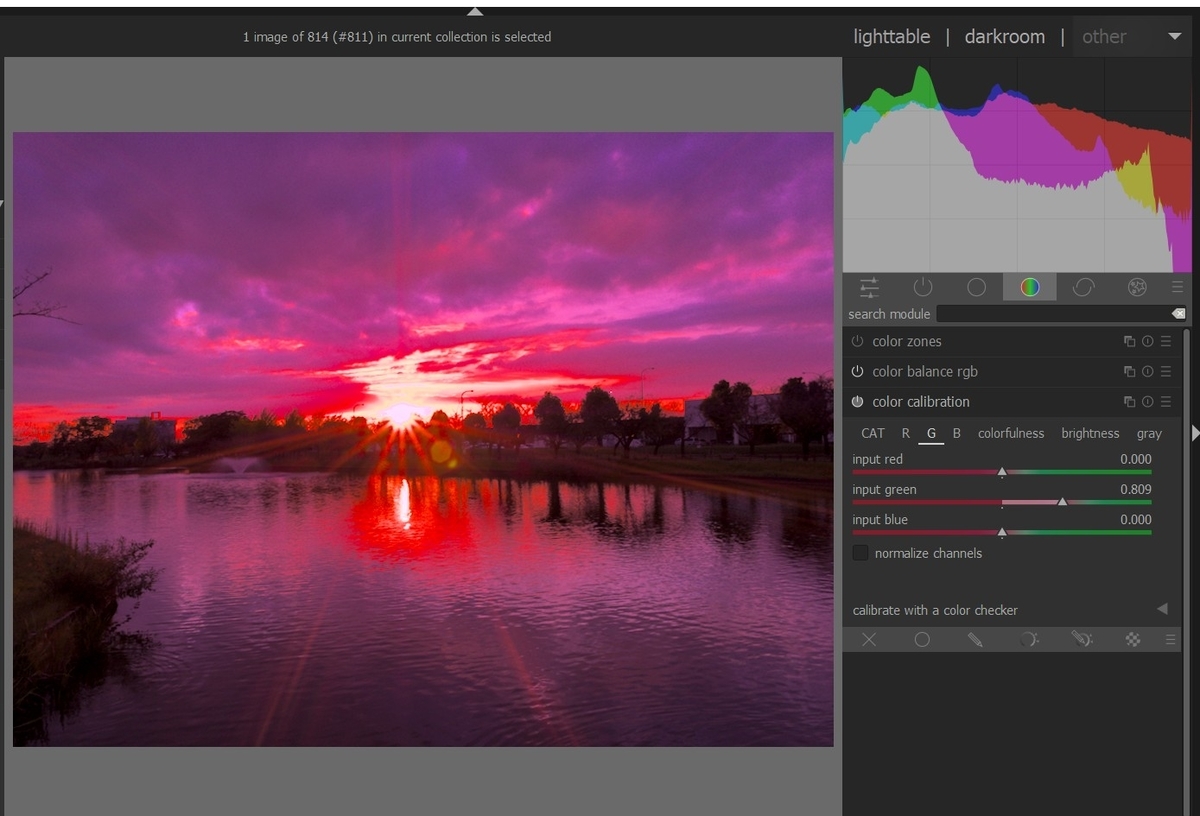1200x816 pixels.
Task: Enable the color zones module
Action: 857,342
